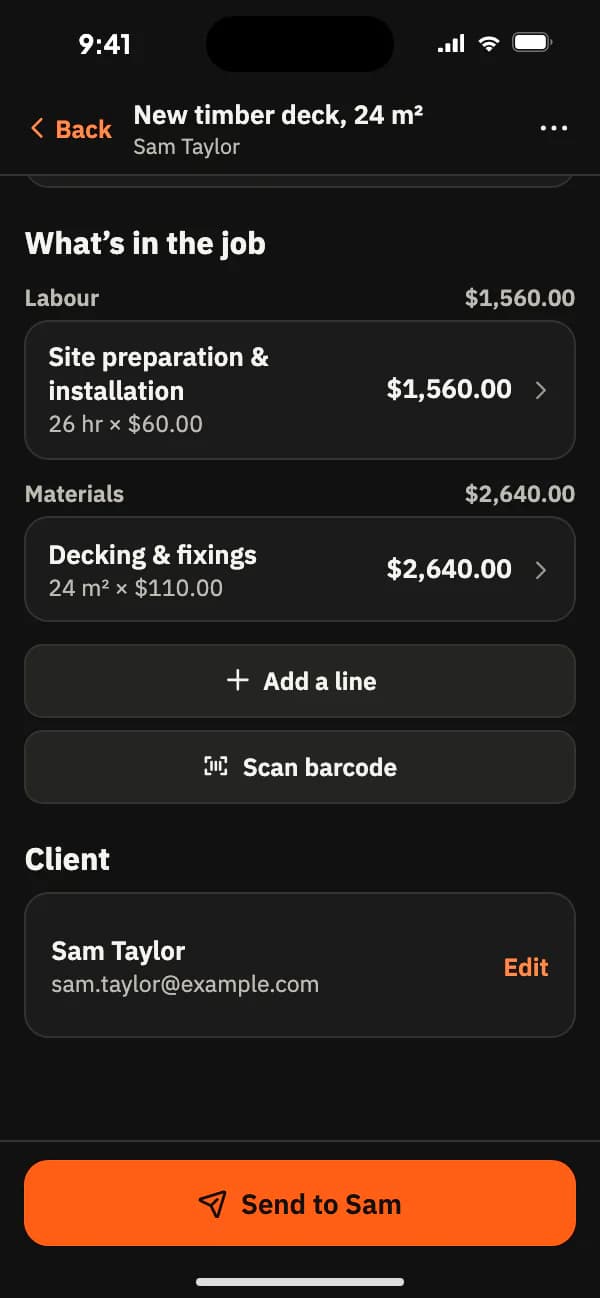This screenshot has width=600, height=1298.
Task: Tap the plus icon on Add a line
Action: pos(237,681)
